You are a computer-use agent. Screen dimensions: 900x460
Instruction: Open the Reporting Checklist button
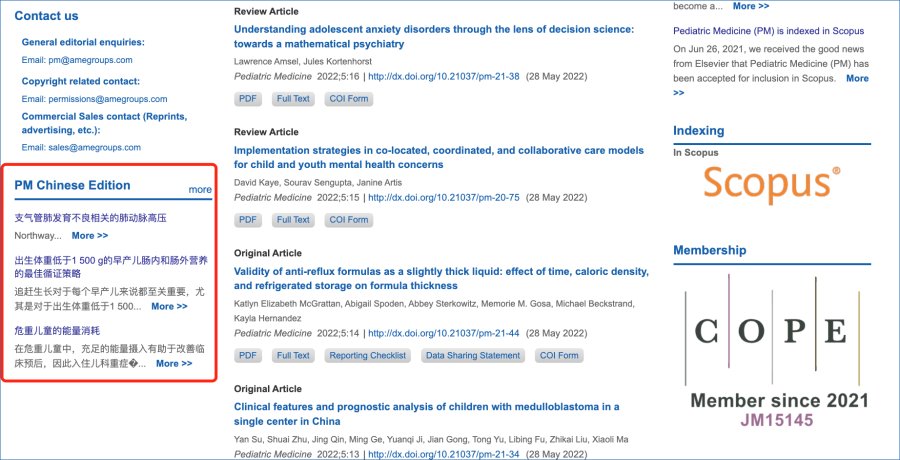pyautogui.click(x=368, y=355)
